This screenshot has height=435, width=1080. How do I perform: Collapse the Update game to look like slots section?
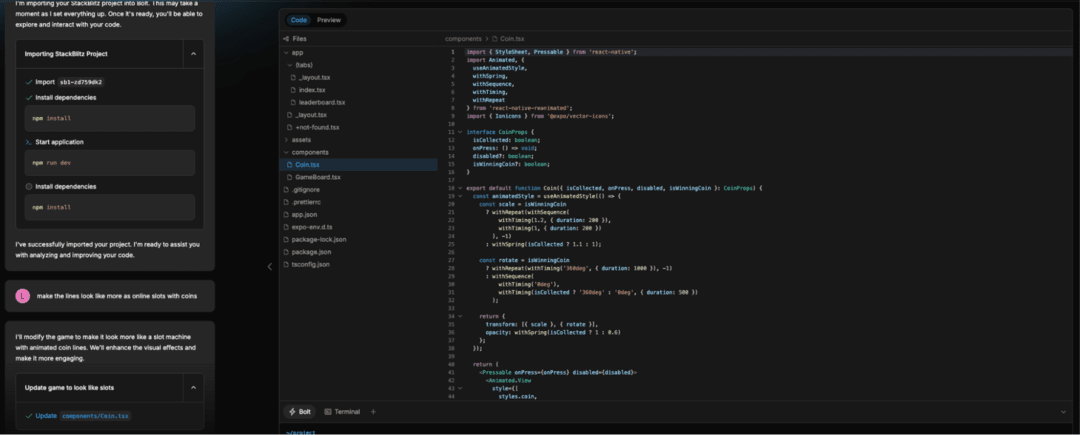click(x=192, y=387)
